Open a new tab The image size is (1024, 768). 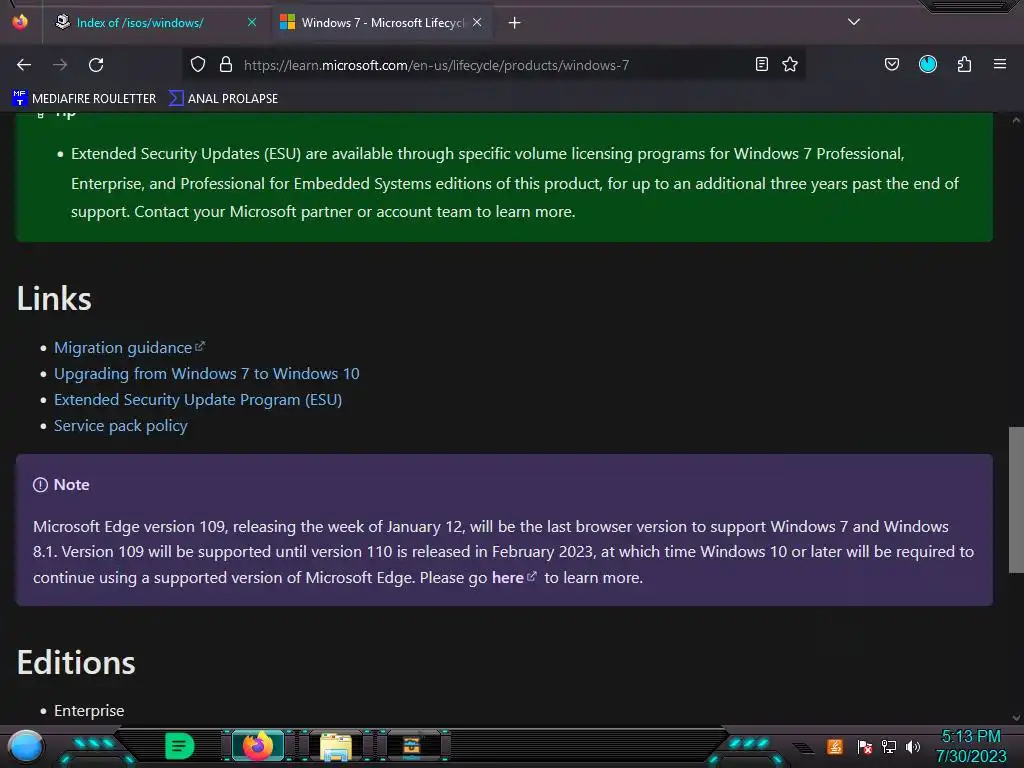515,23
